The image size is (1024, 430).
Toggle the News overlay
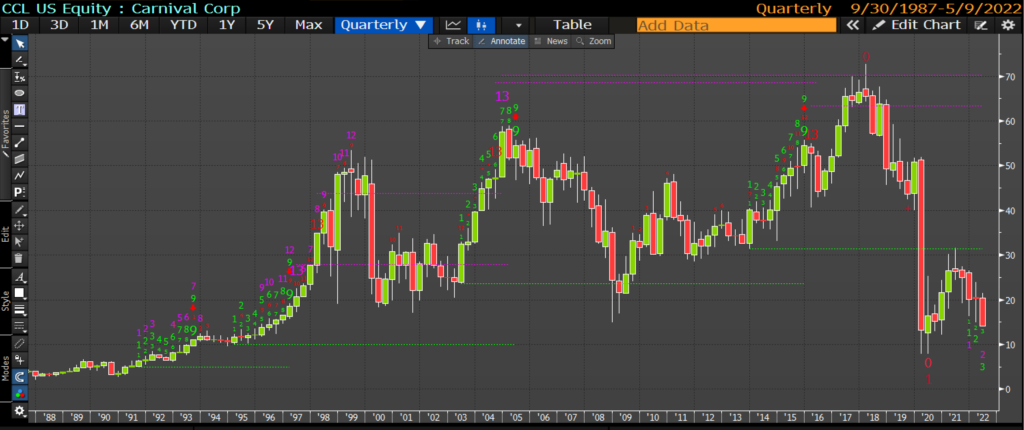(x=551, y=41)
